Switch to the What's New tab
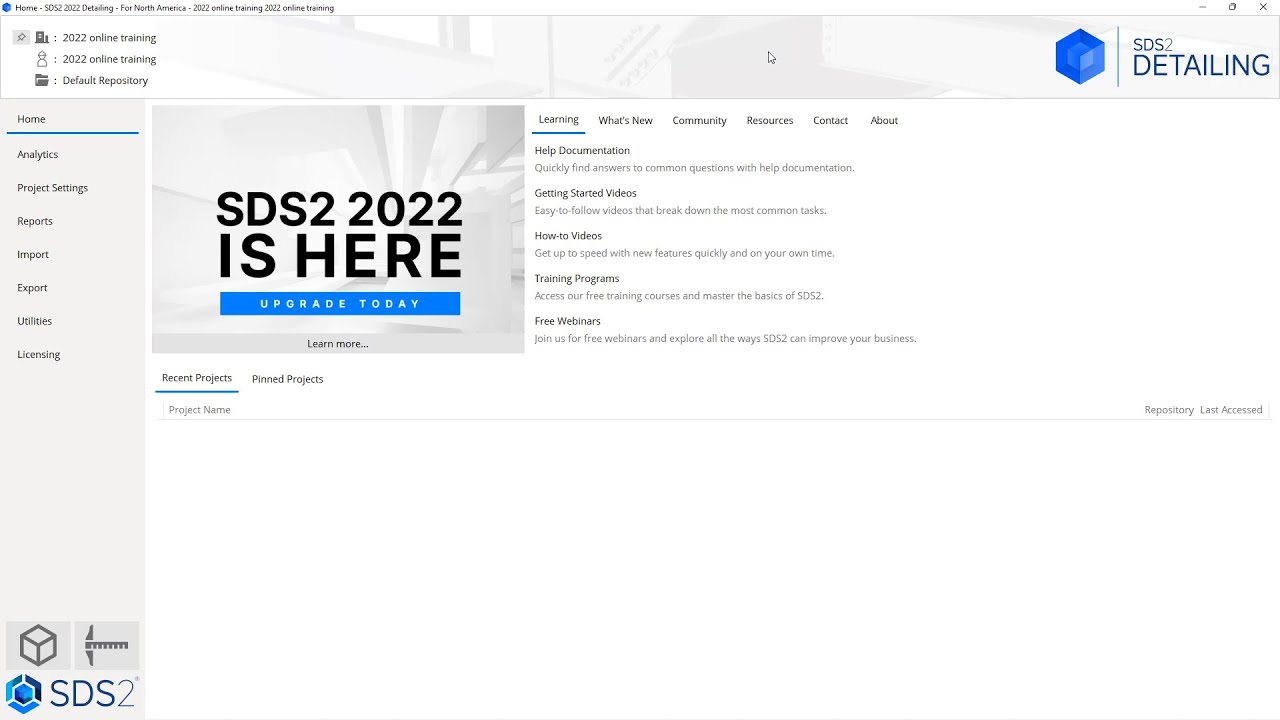 [625, 120]
